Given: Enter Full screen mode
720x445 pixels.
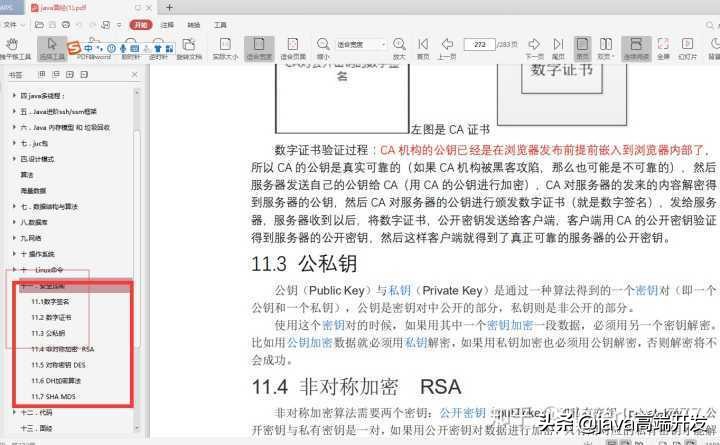Looking at the screenshot, I should tap(663, 48).
